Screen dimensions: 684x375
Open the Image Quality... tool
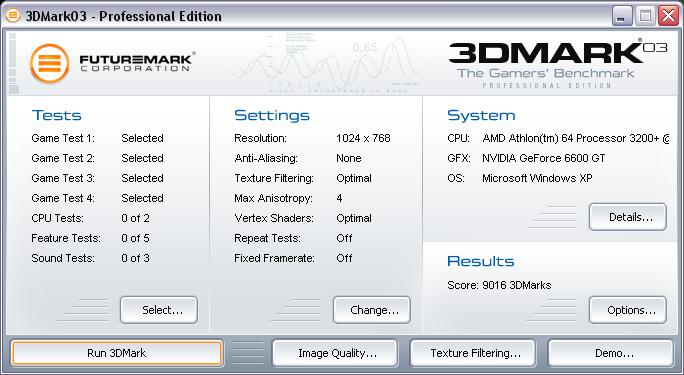point(335,353)
